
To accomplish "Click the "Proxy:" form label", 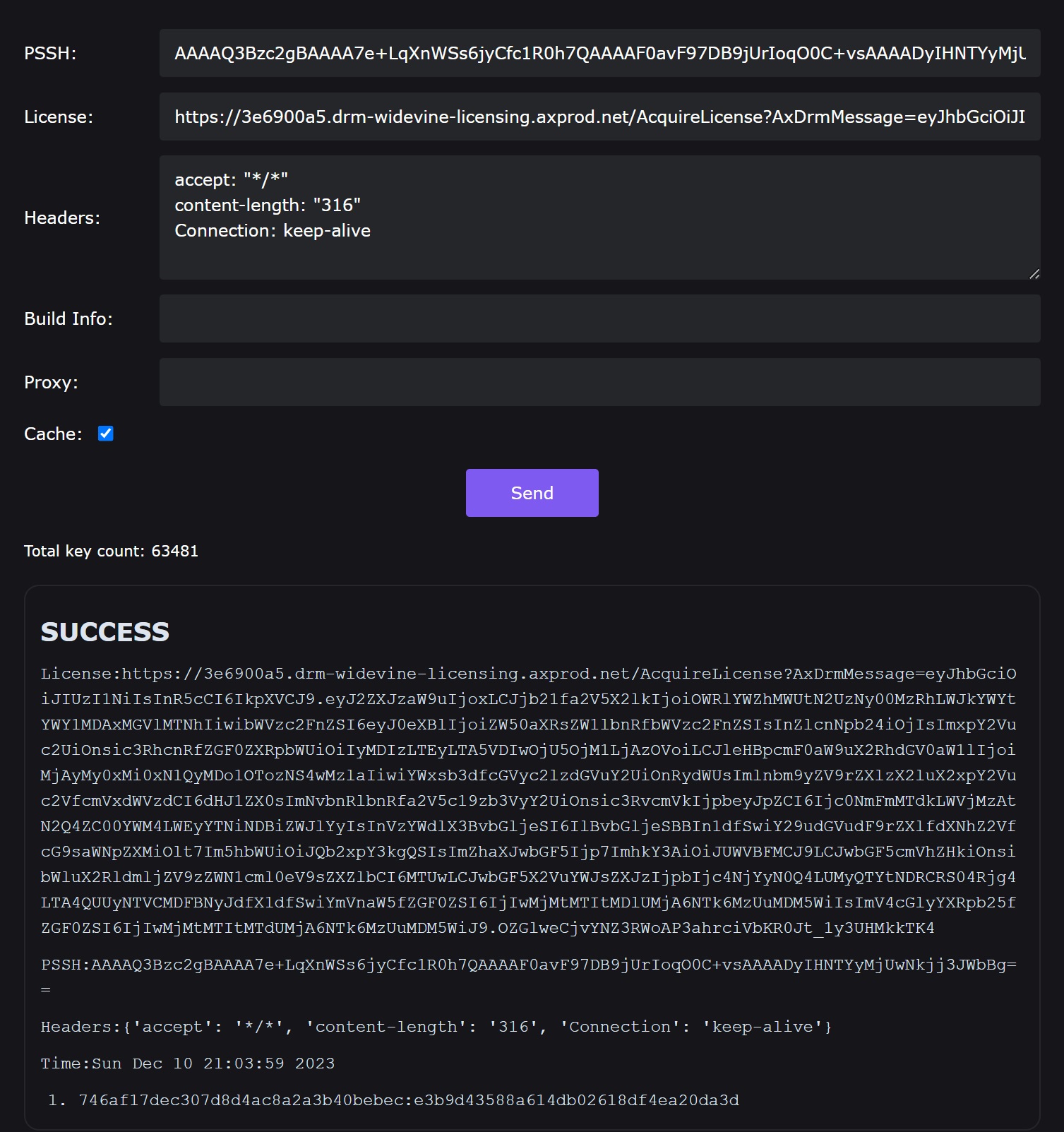I will point(51,382).
